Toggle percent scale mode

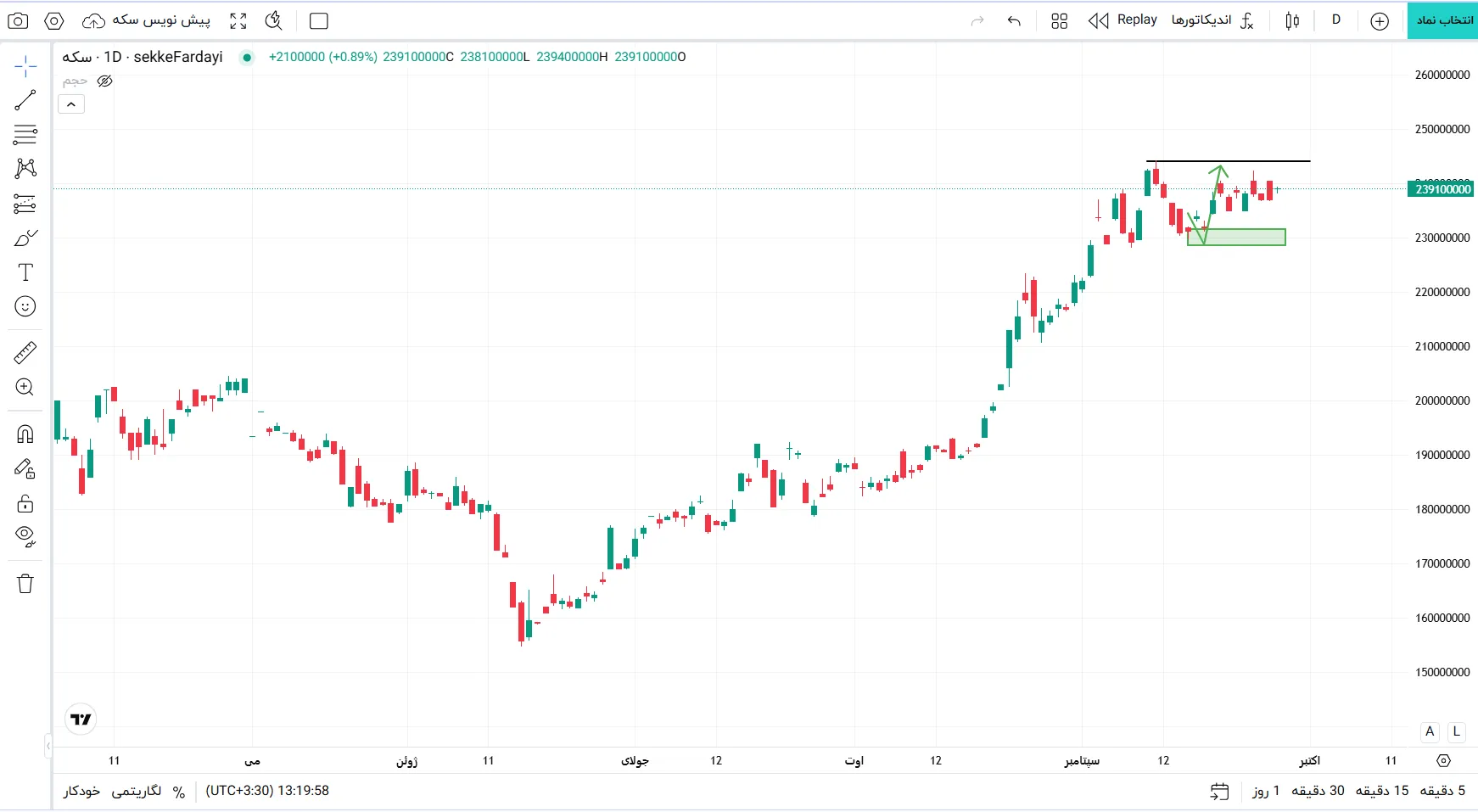(x=179, y=792)
